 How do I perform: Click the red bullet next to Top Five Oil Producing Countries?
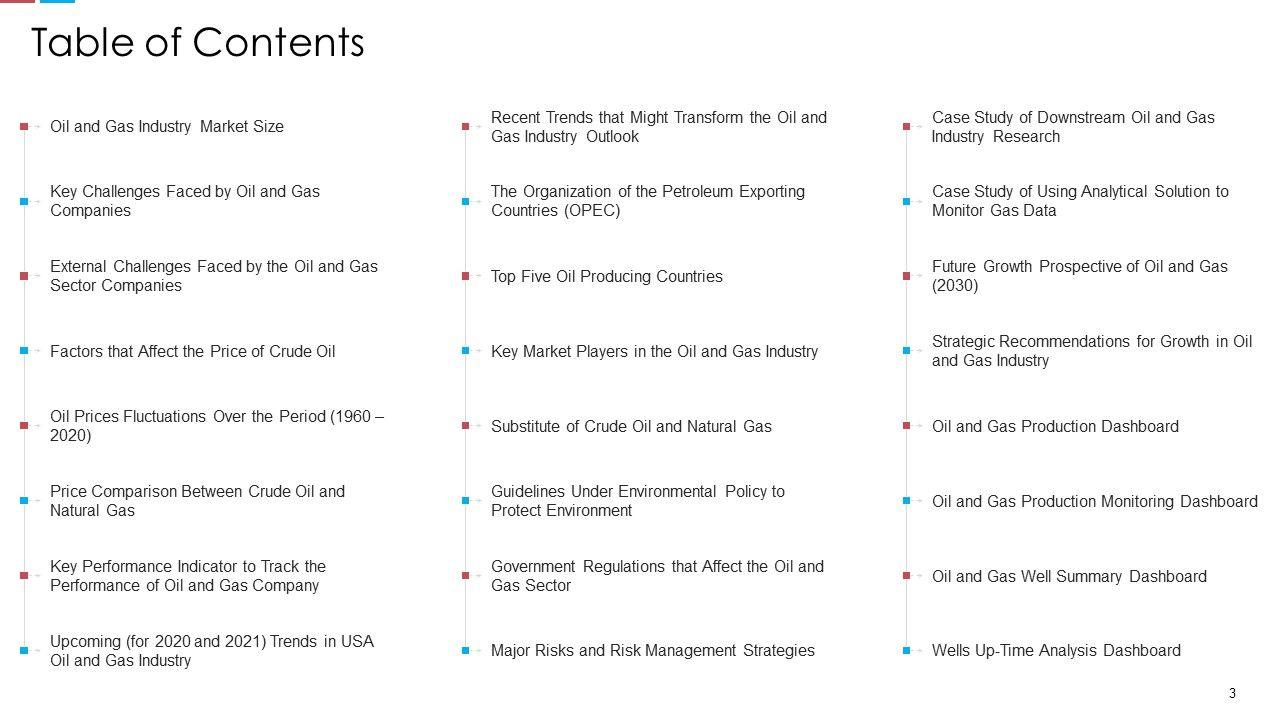465,276
